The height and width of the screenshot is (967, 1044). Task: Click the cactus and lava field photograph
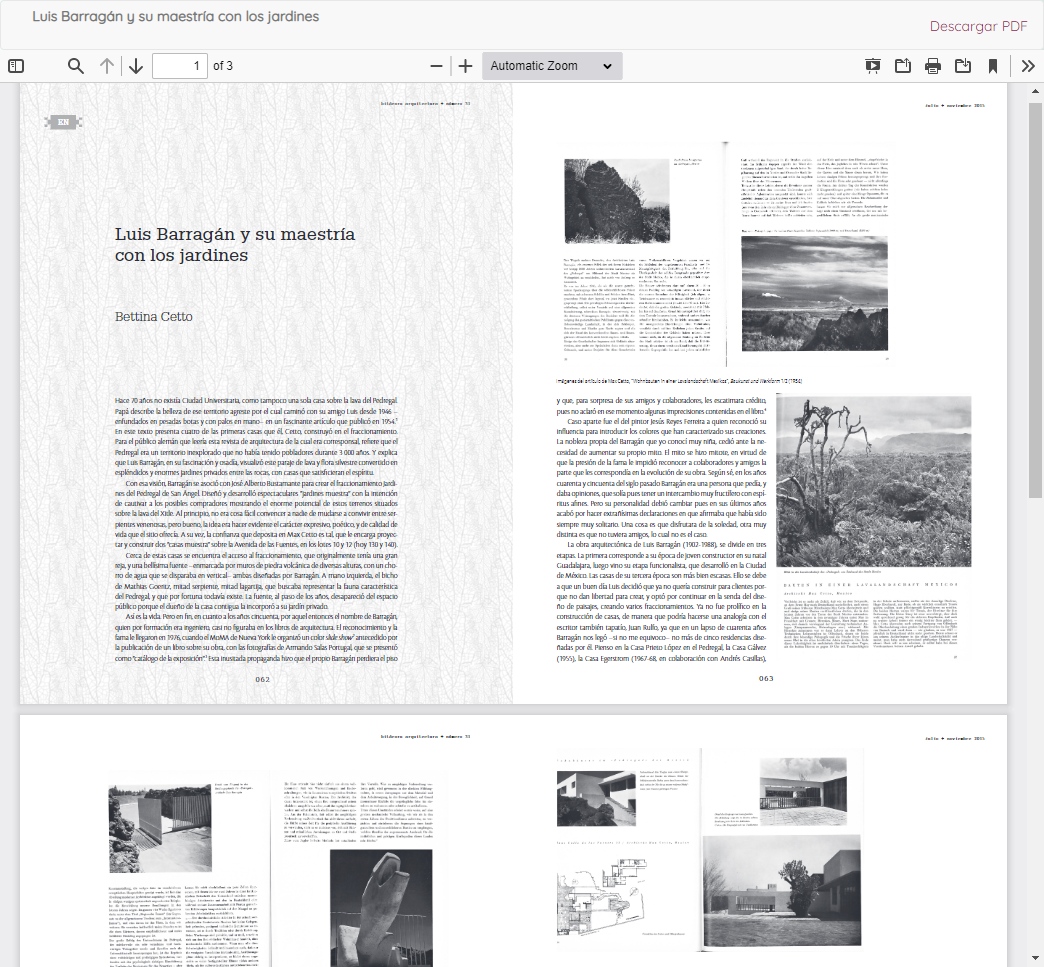(x=874, y=481)
